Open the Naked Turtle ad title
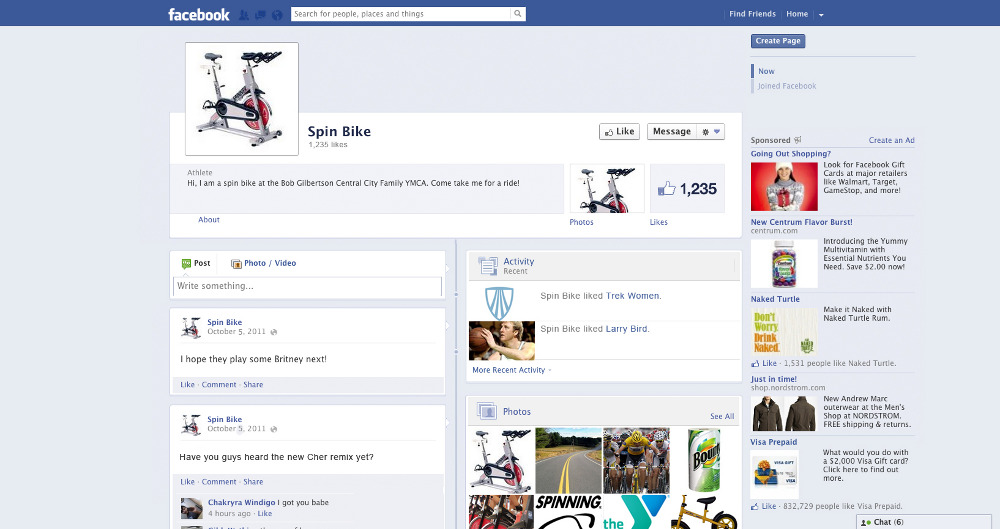Viewport: 1000px width, 529px height. (x=775, y=299)
